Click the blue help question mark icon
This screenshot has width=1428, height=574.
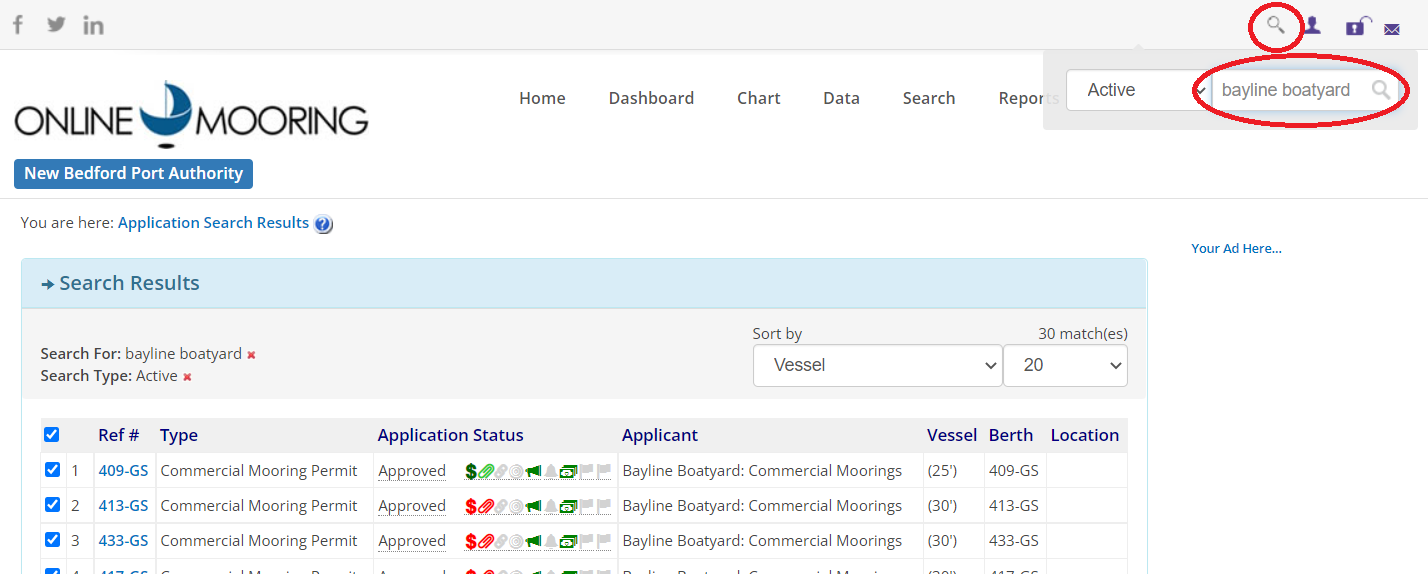323,224
